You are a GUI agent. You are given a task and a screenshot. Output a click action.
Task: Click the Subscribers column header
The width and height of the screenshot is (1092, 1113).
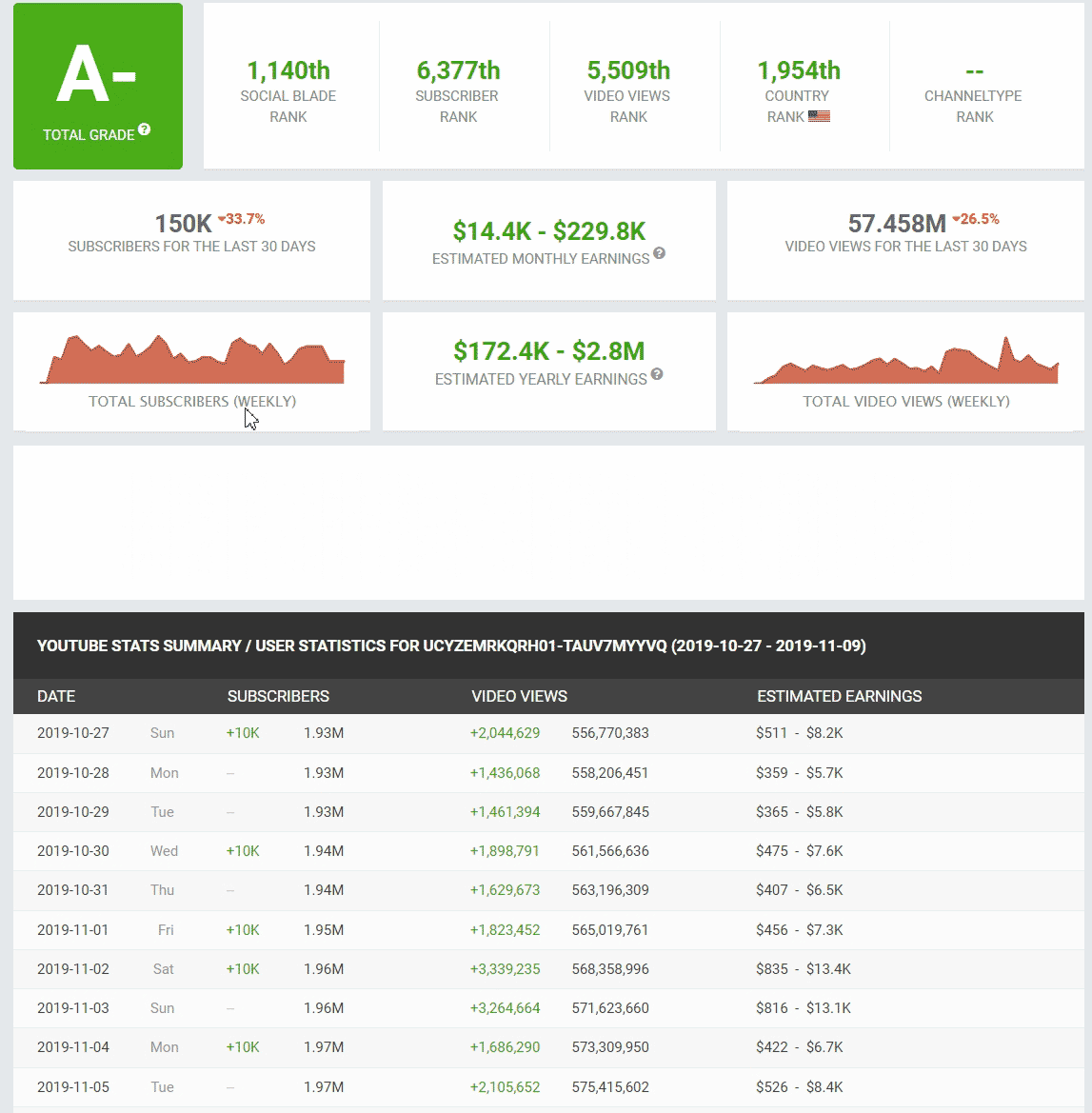(278, 696)
